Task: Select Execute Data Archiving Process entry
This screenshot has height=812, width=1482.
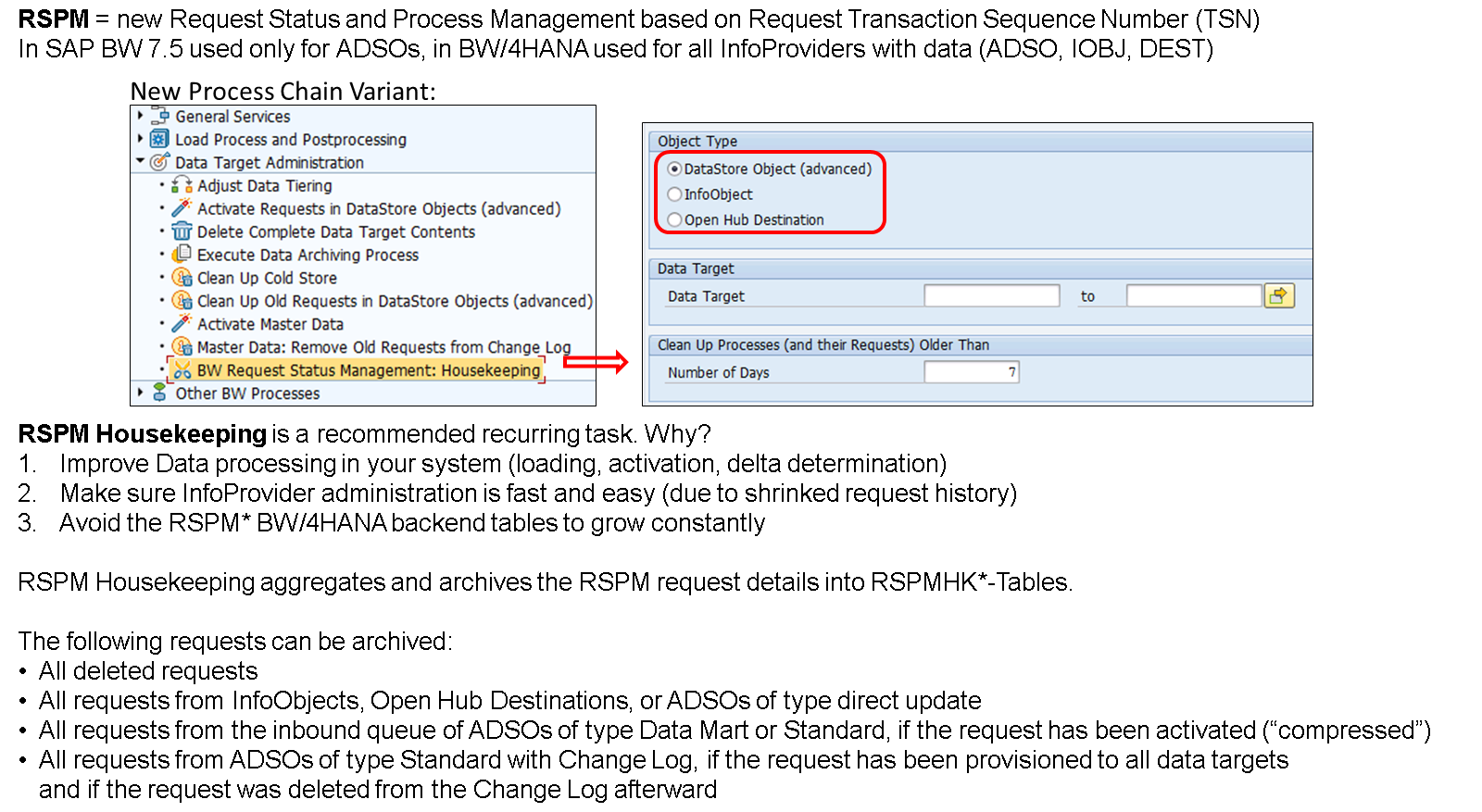Action: [x=308, y=255]
